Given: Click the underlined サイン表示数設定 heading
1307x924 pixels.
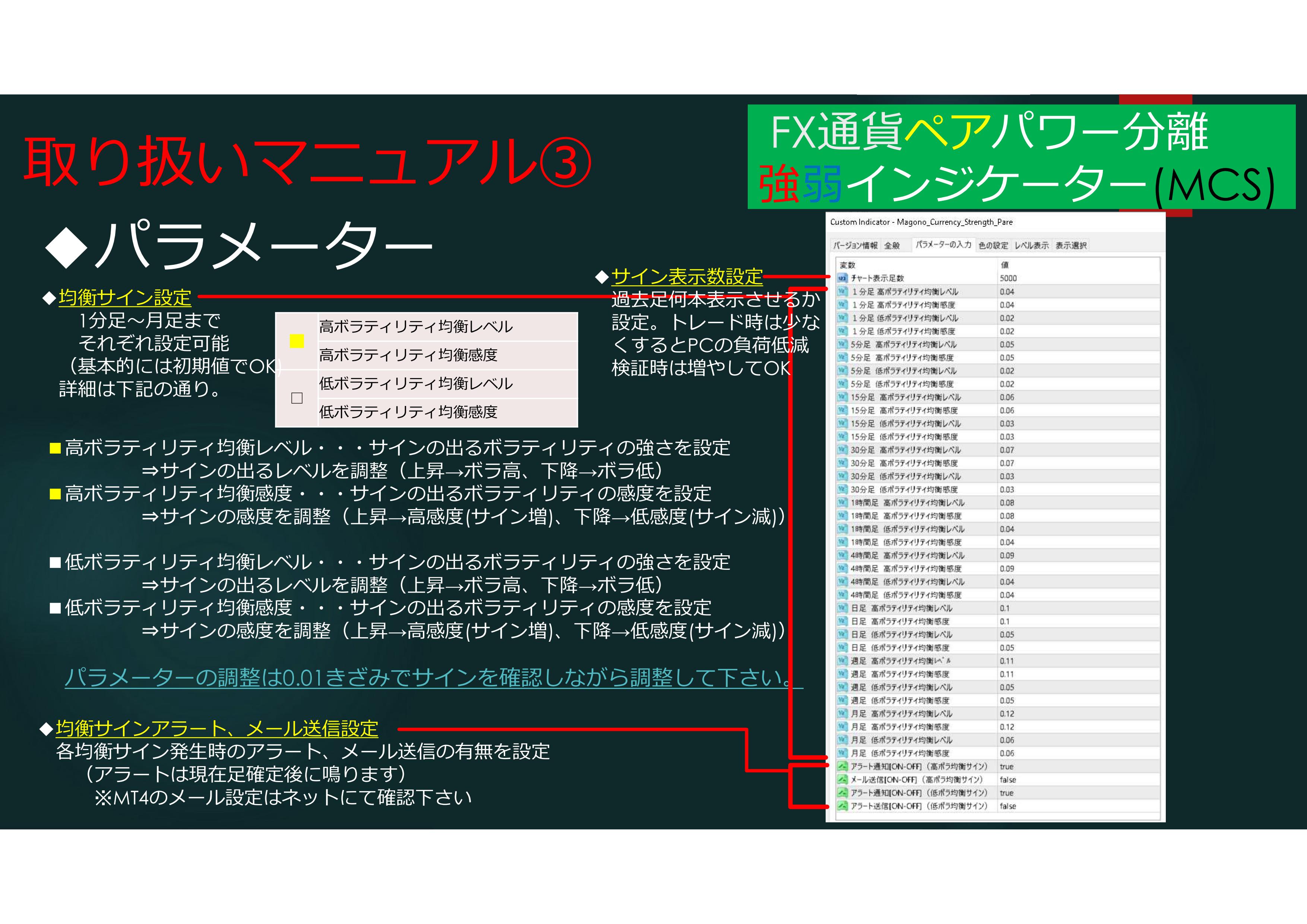Looking at the screenshot, I should (x=687, y=277).
